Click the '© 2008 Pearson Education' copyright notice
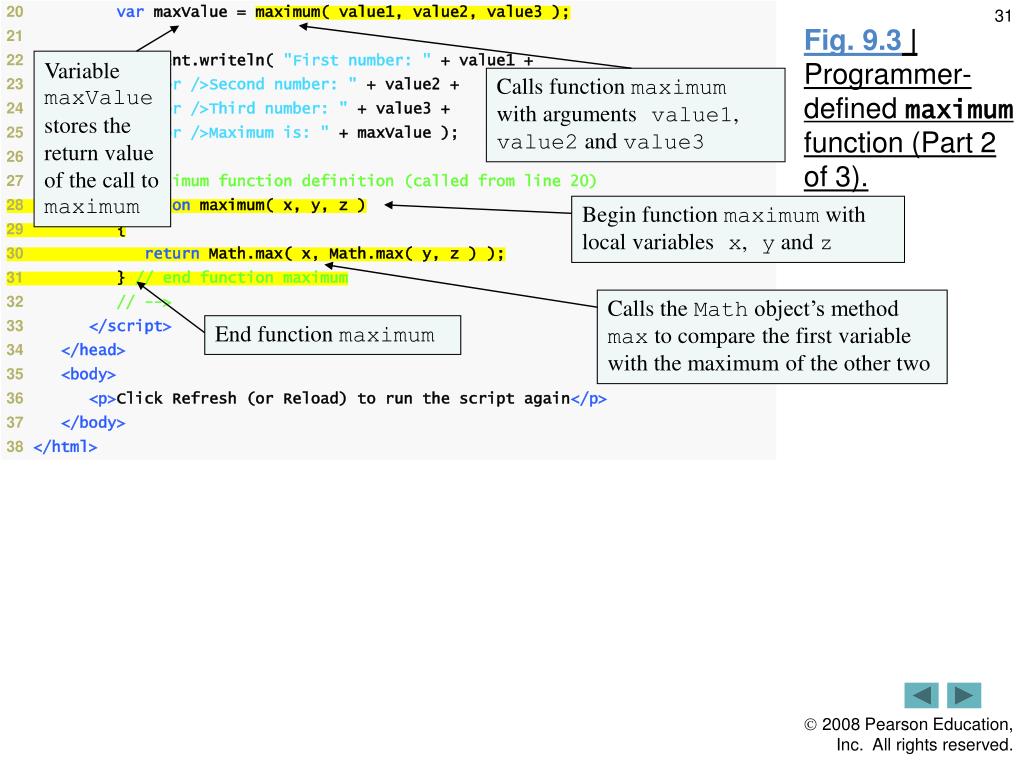1024x768 pixels. click(908, 735)
